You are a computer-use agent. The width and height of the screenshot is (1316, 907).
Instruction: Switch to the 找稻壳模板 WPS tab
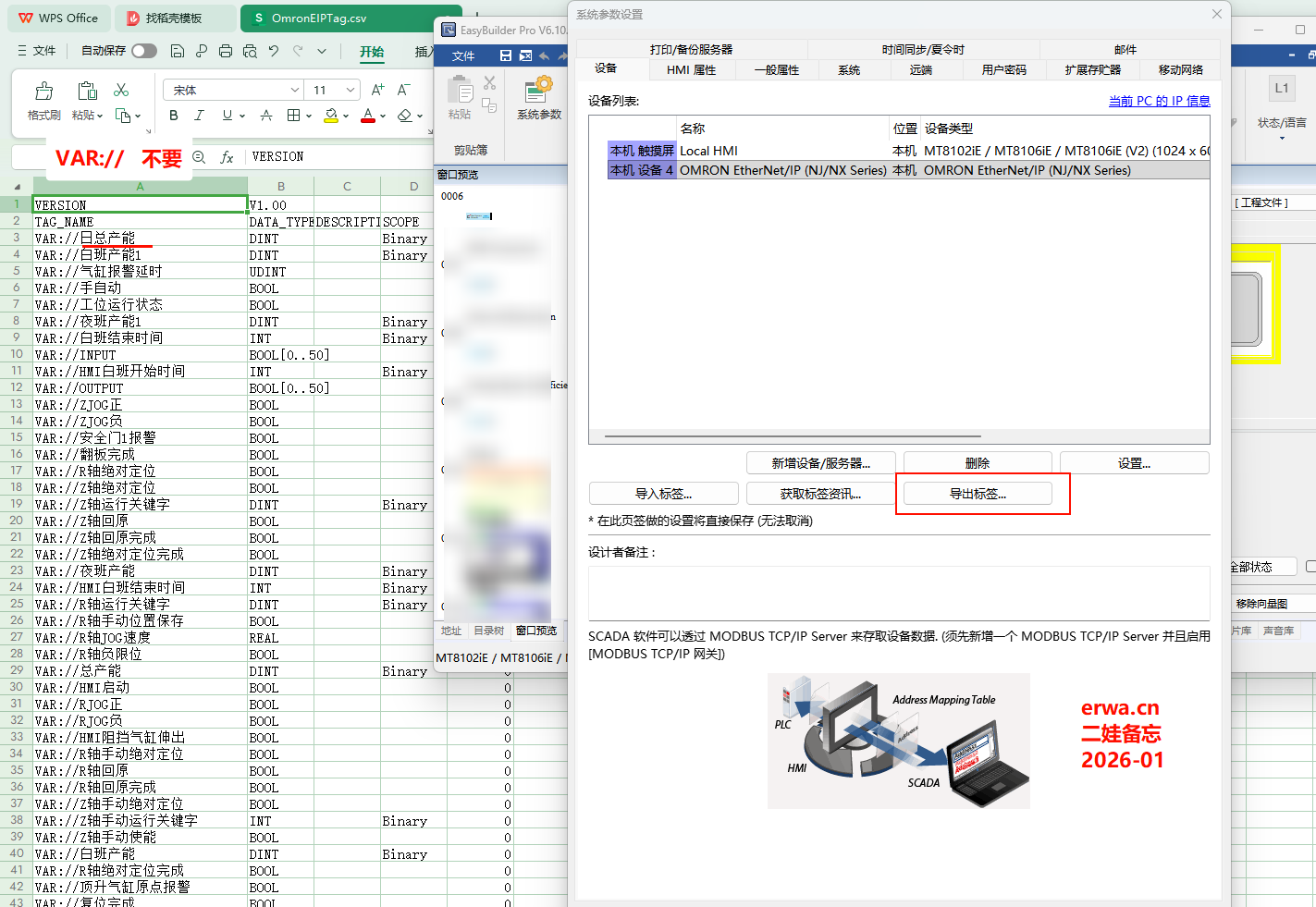[175, 18]
